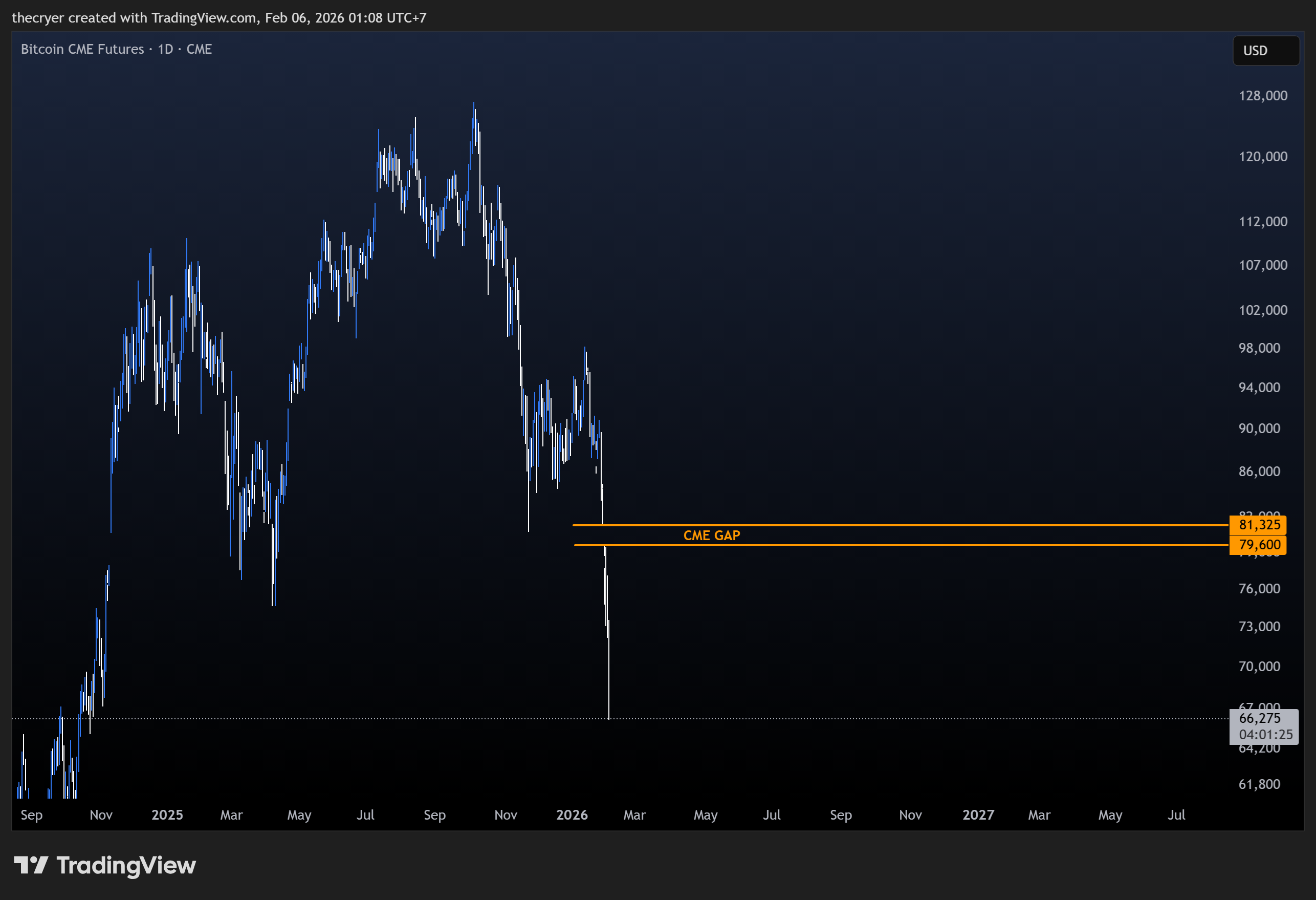Click the 70,000 price axis label
Image resolution: width=1316 pixels, height=900 pixels.
1259,667
